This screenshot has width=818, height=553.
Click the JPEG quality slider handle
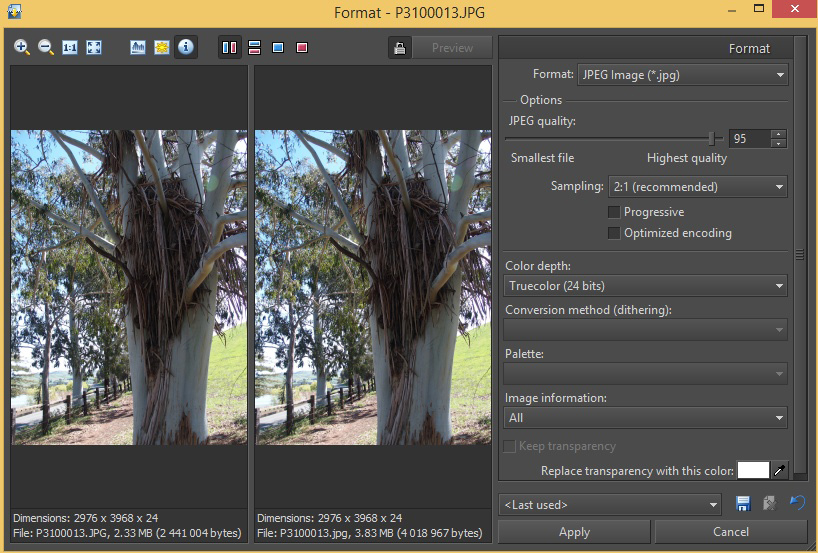click(x=712, y=138)
